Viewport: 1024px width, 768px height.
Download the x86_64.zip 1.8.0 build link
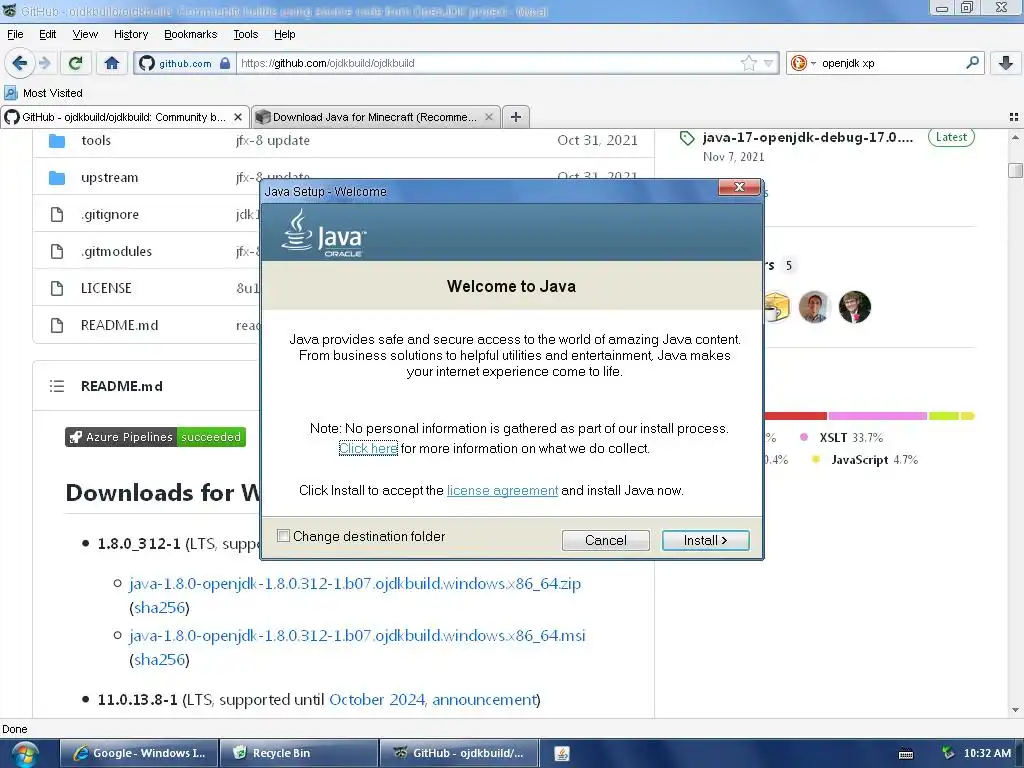355,583
